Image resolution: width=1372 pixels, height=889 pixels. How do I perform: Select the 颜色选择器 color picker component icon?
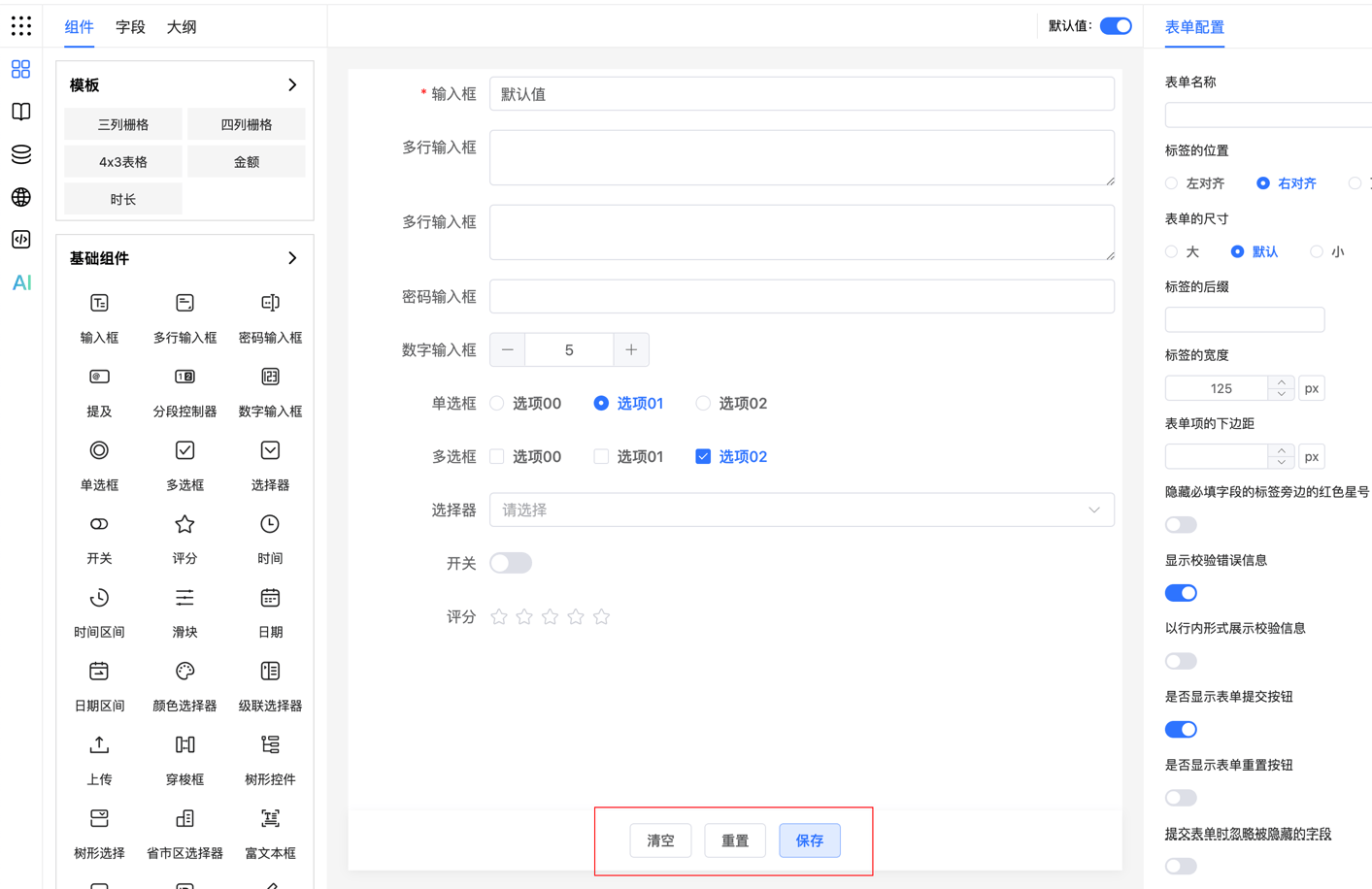184,672
